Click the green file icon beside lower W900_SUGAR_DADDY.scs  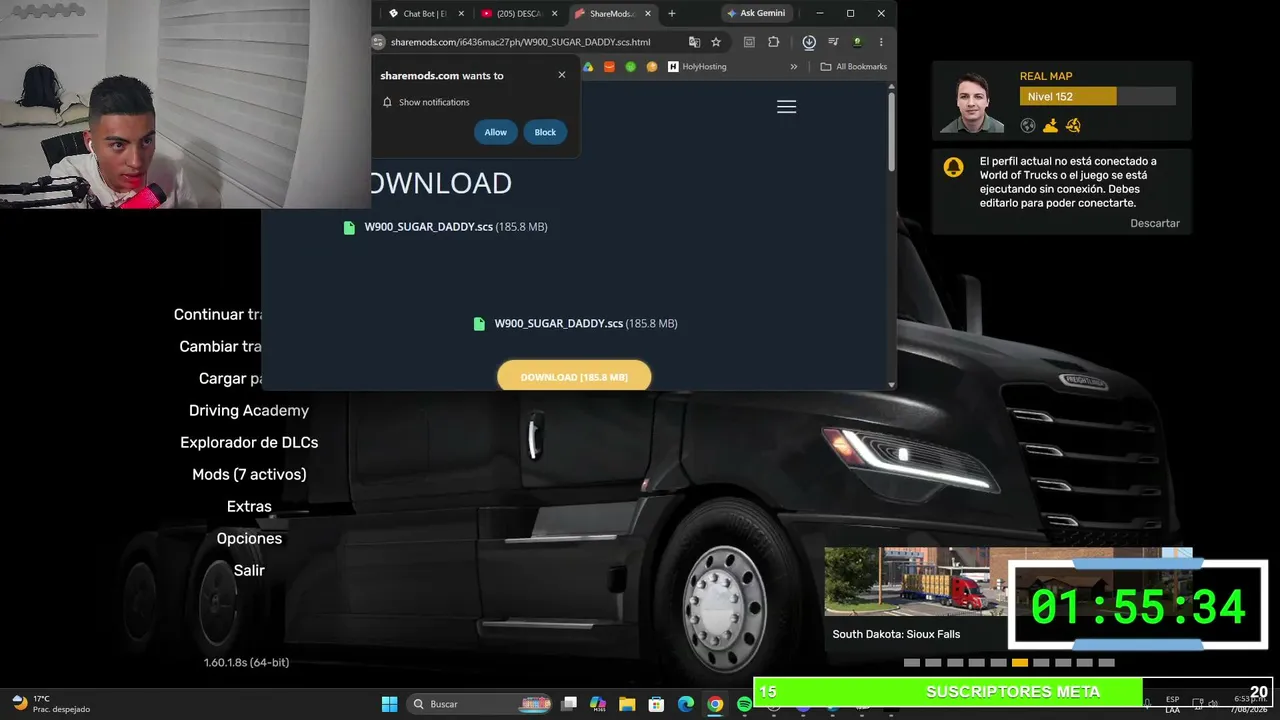(479, 324)
